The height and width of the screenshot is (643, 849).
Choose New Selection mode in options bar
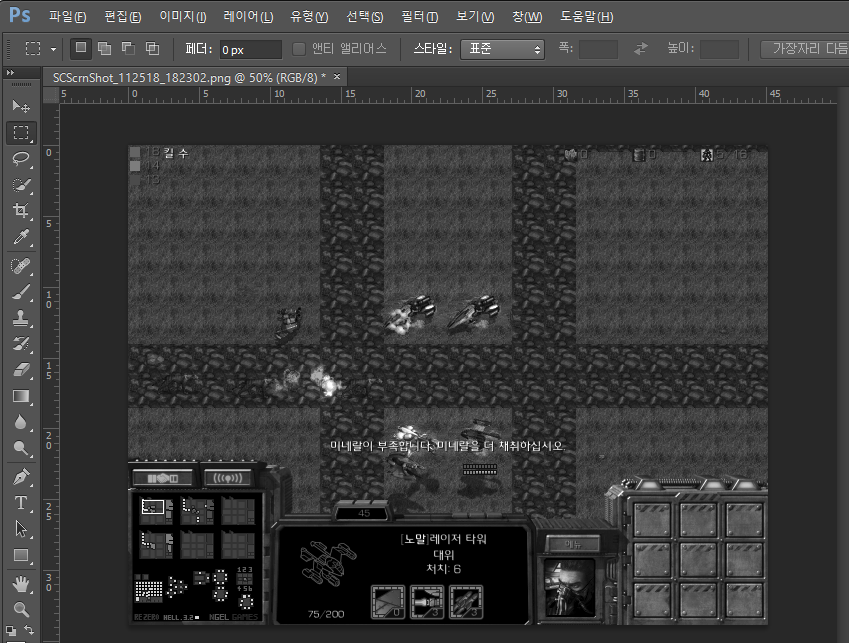[x=81, y=49]
